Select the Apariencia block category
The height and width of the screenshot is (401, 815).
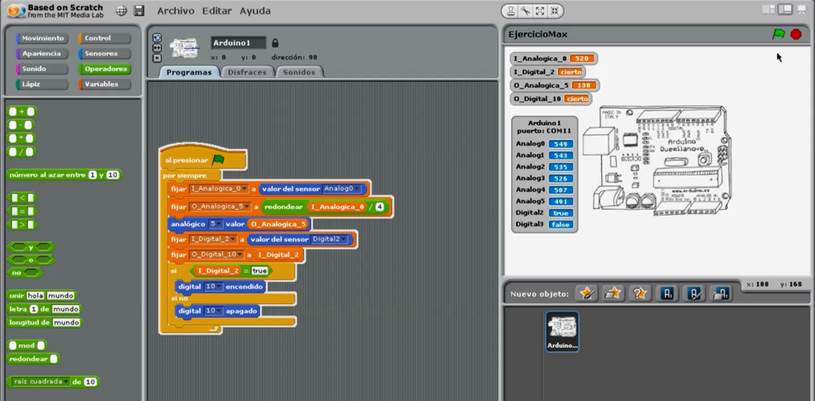(x=42, y=54)
